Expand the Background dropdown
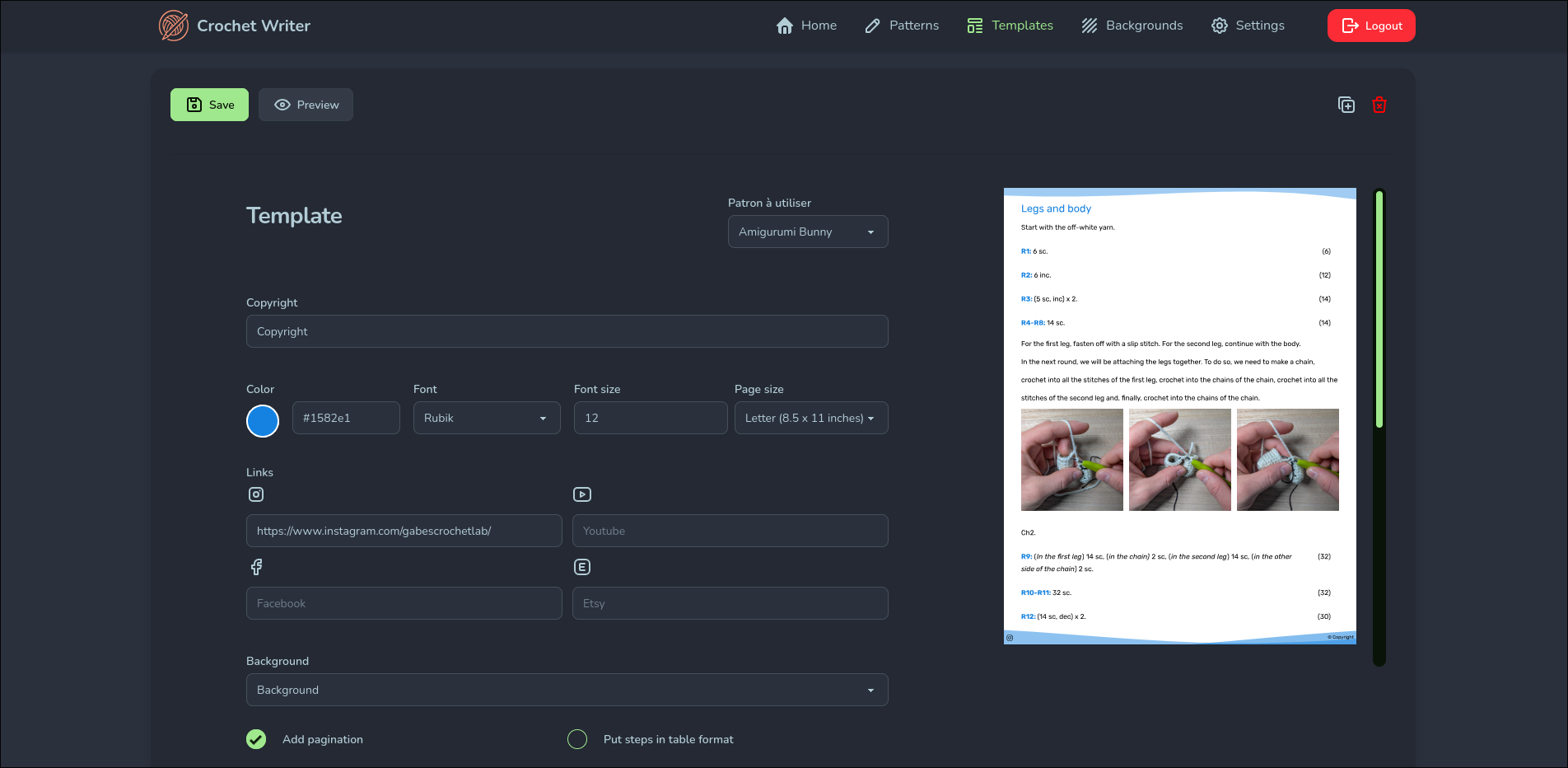This screenshot has height=768, width=1568. [567, 690]
